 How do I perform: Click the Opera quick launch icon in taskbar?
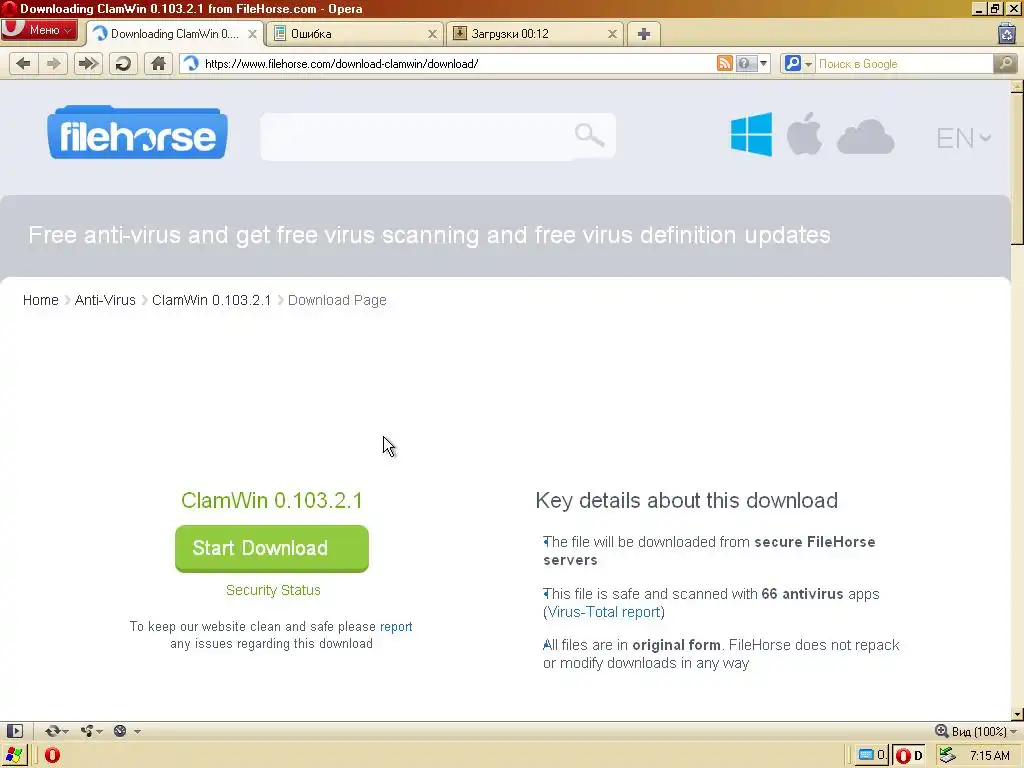(52, 756)
